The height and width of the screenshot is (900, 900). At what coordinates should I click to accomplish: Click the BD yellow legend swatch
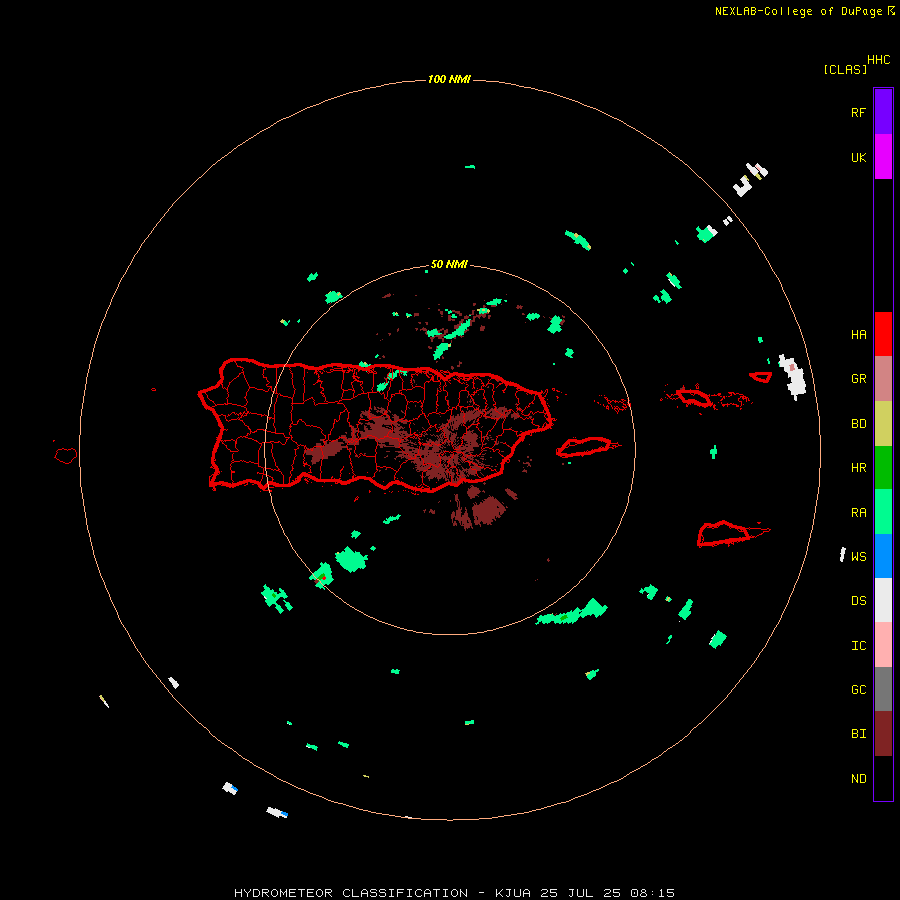click(883, 424)
